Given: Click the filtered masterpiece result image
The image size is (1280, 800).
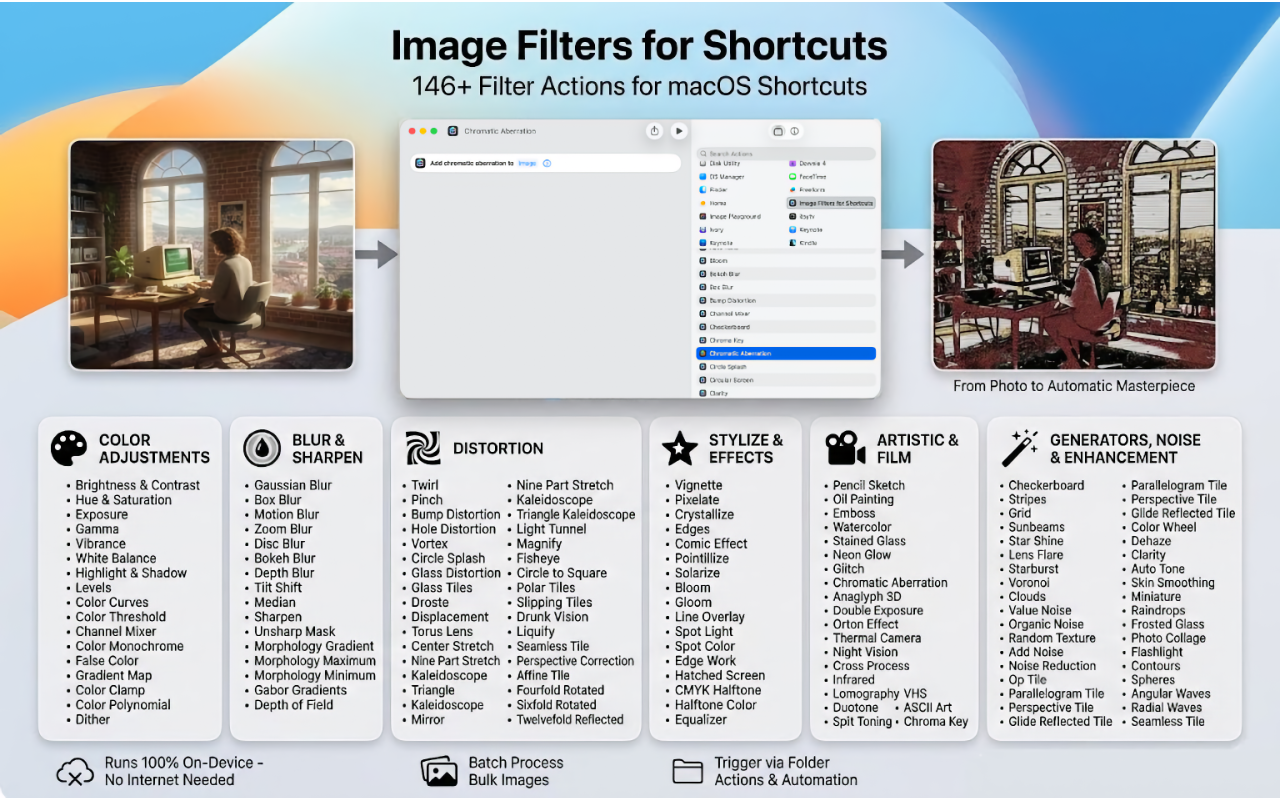Looking at the screenshot, I should tap(1074, 254).
